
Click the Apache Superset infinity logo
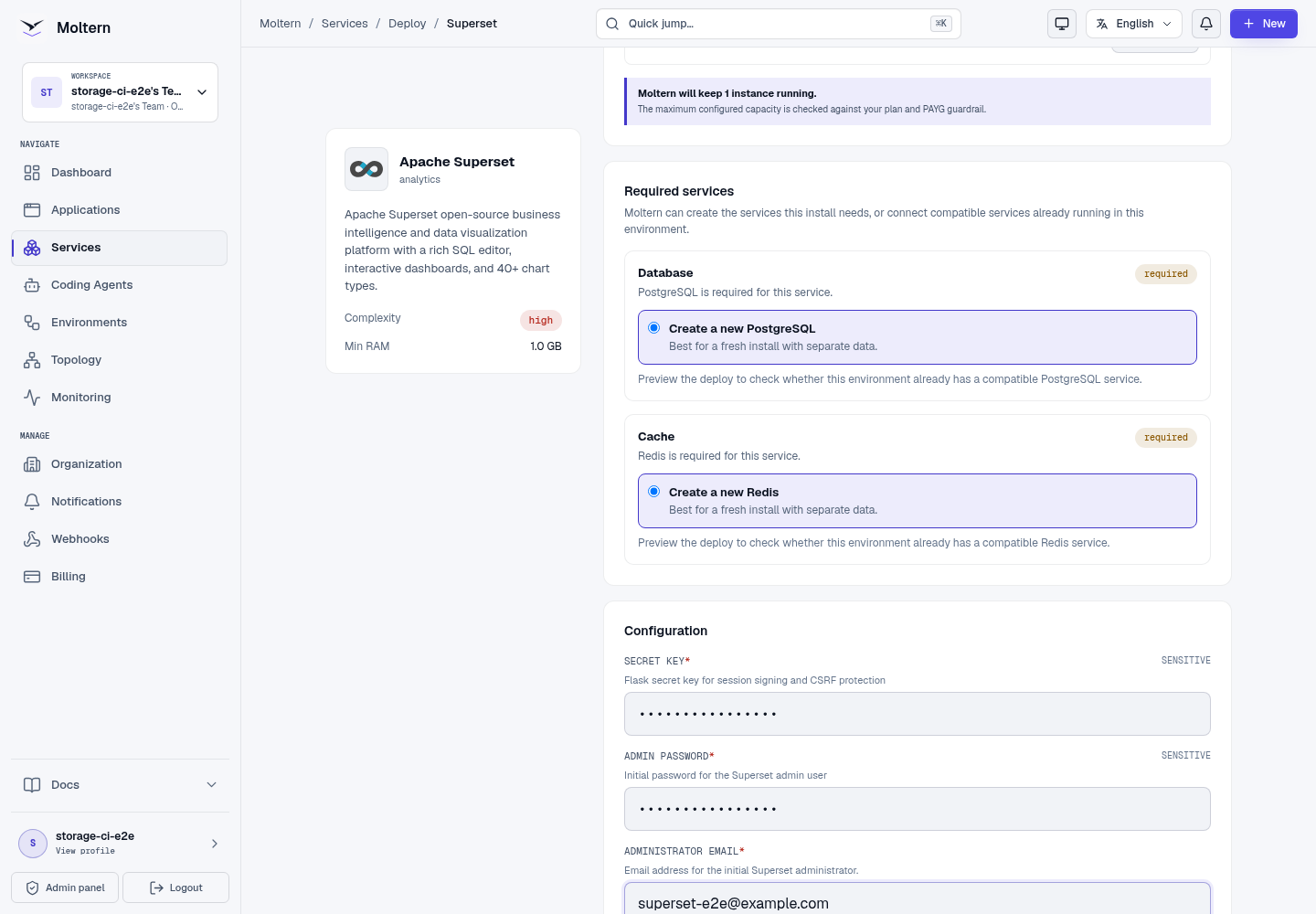(x=366, y=169)
